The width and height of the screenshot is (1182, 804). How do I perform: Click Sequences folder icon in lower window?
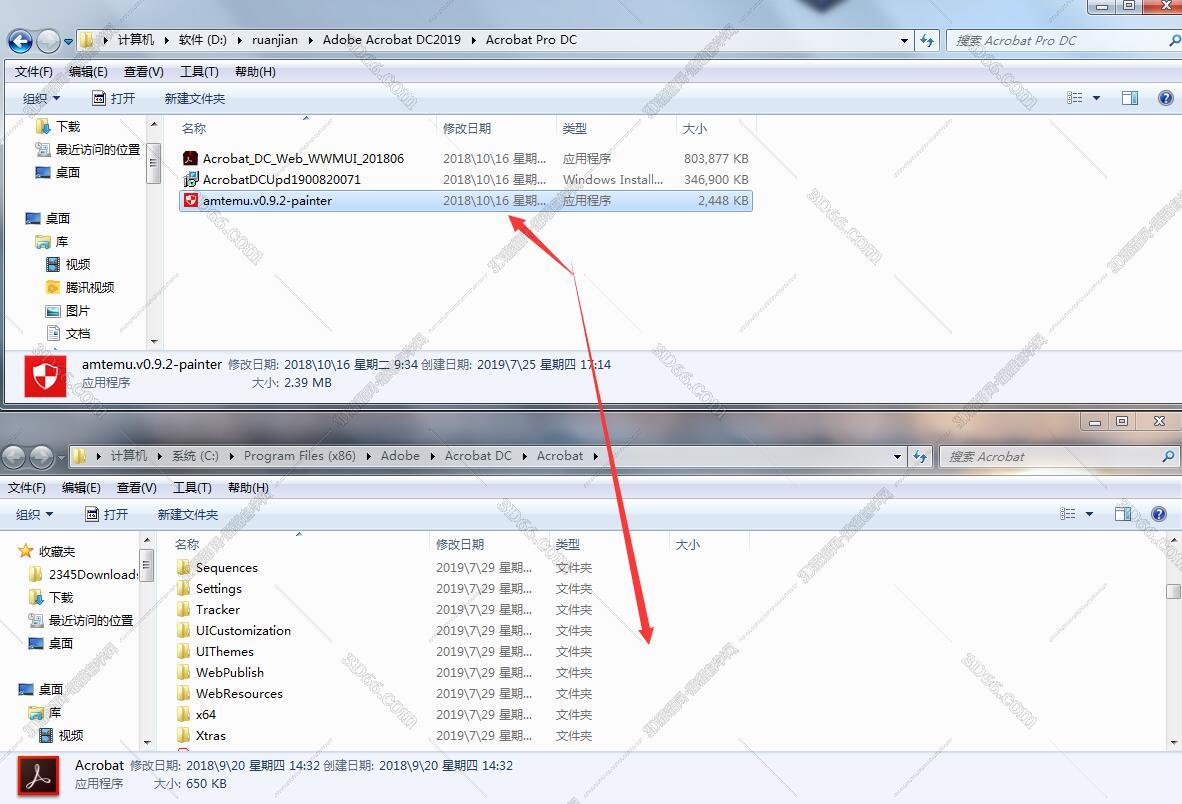click(x=183, y=567)
